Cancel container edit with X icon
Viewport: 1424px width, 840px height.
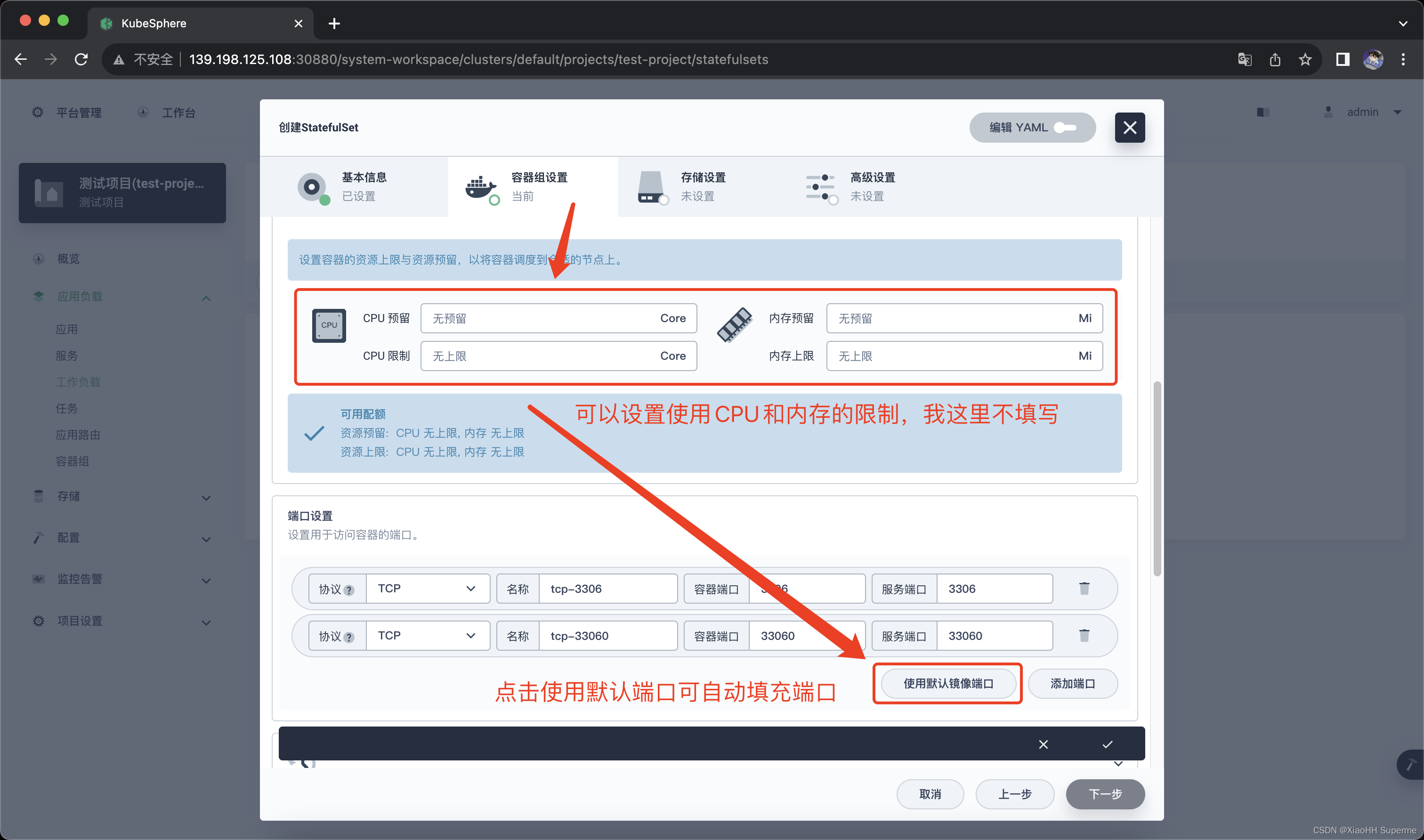click(x=1043, y=744)
